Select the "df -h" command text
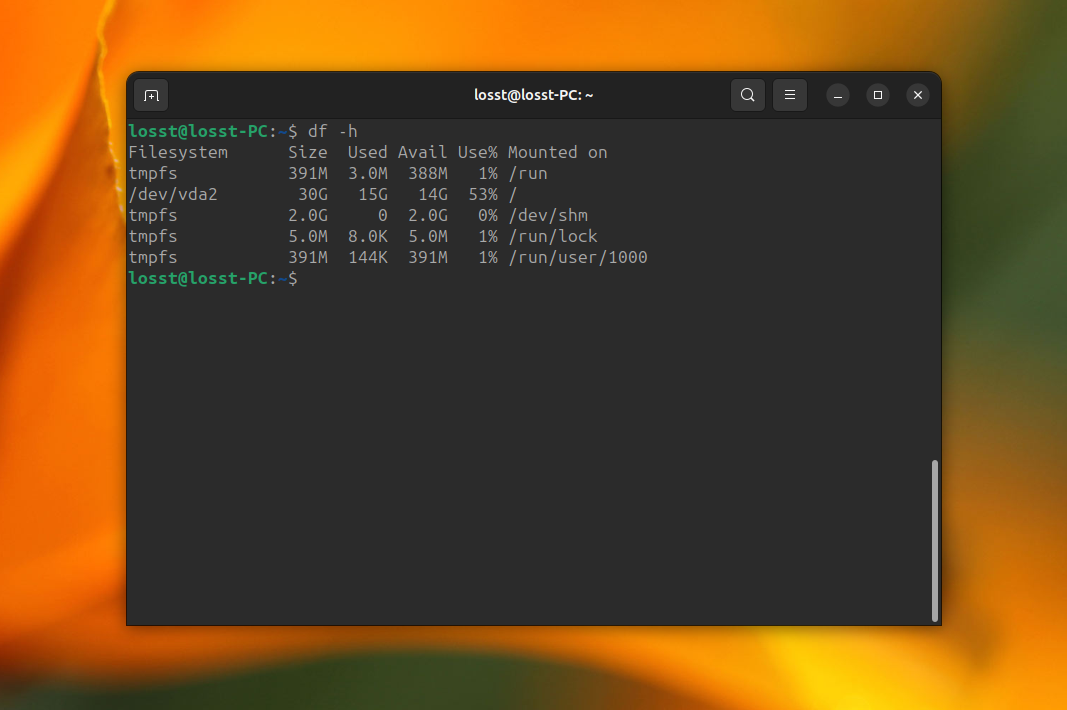 point(331,131)
